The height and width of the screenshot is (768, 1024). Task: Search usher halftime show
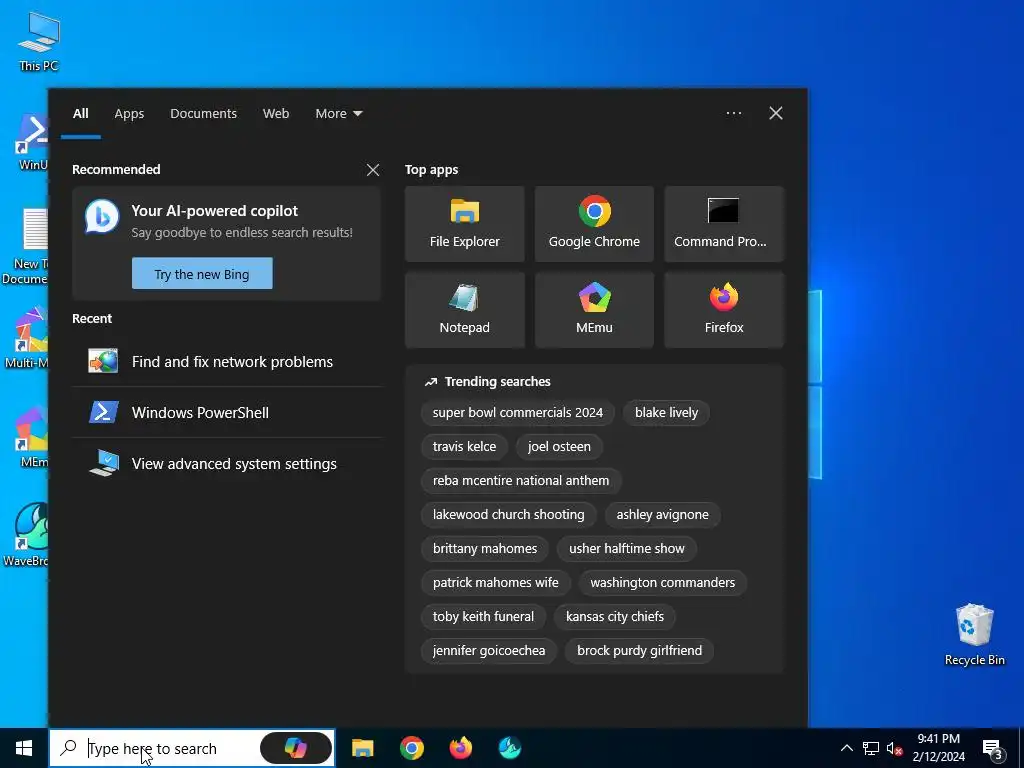(x=626, y=548)
